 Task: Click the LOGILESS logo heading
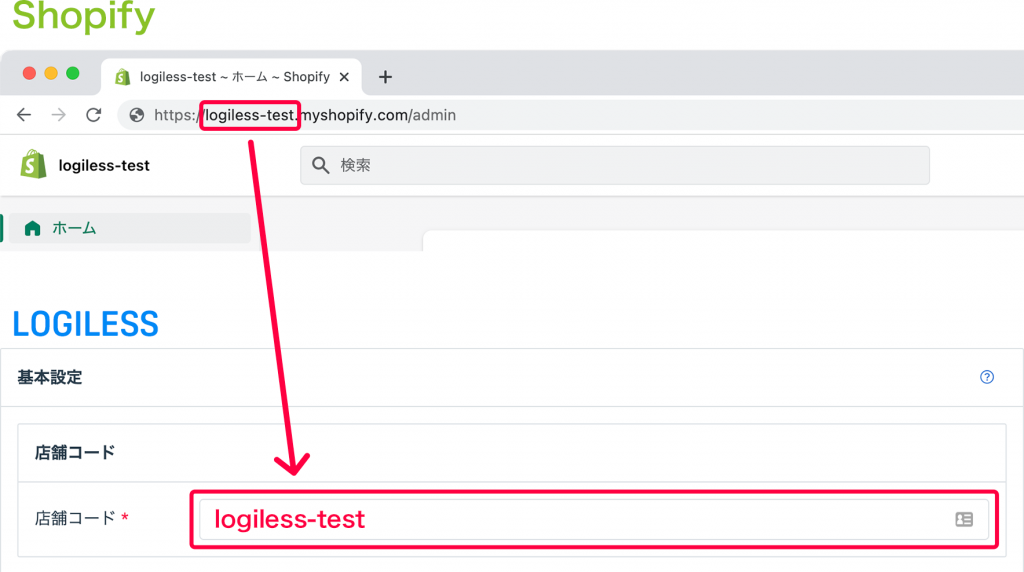click(x=86, y=324)
